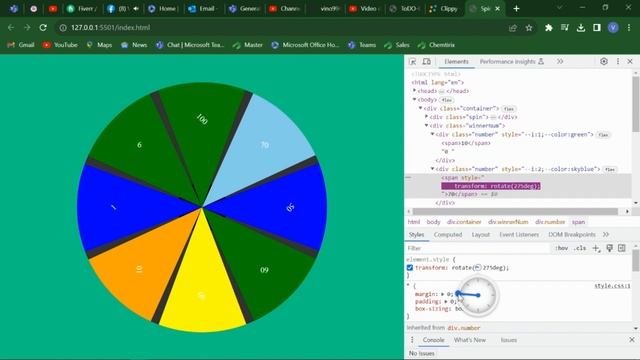The width and height of the screenshot is (640, 360).
Task: Click the site information icon
Action: (x=63, y=28)
